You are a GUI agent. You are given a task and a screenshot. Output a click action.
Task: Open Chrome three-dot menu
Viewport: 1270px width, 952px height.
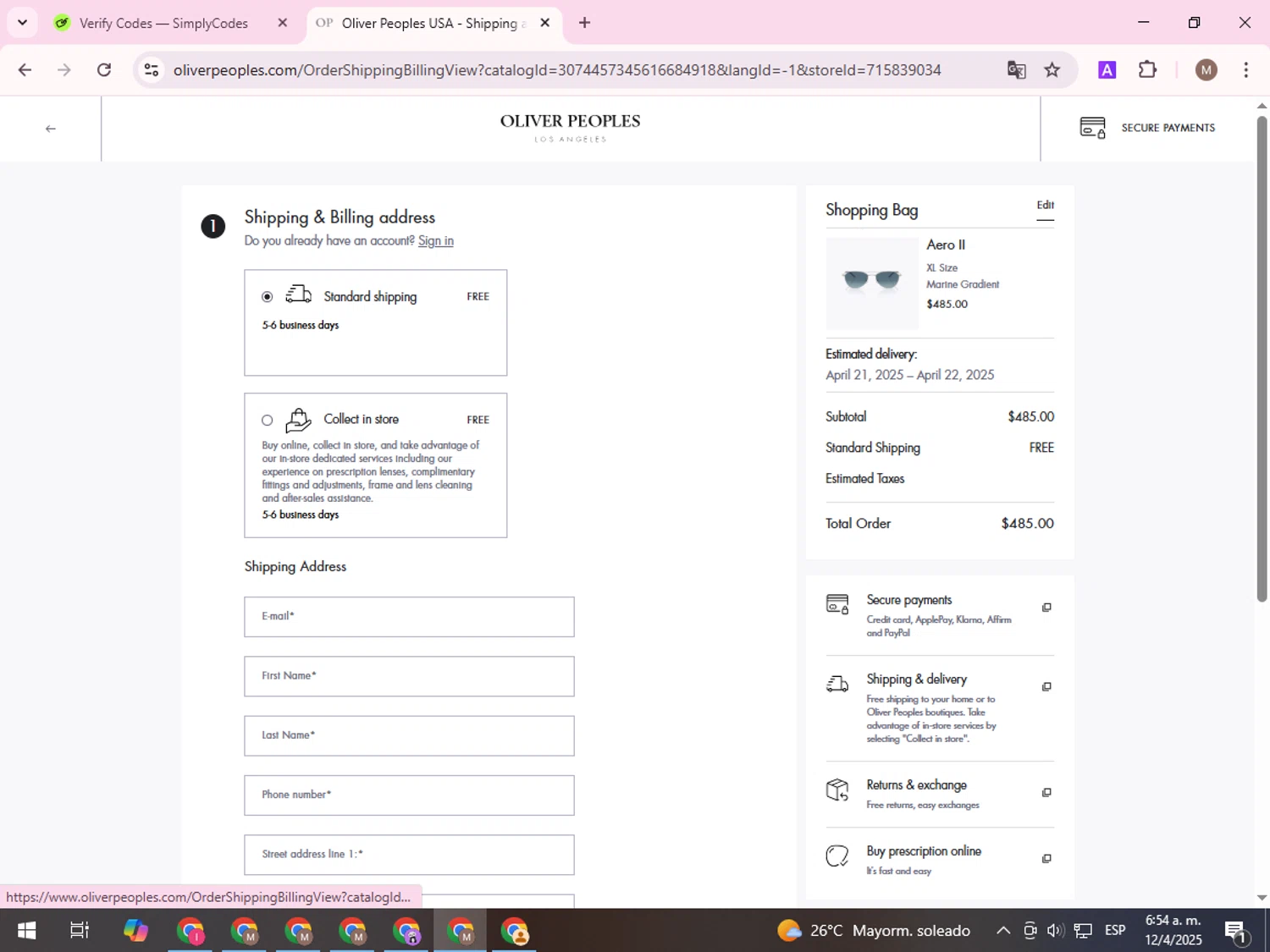(x=1245, y=70)
